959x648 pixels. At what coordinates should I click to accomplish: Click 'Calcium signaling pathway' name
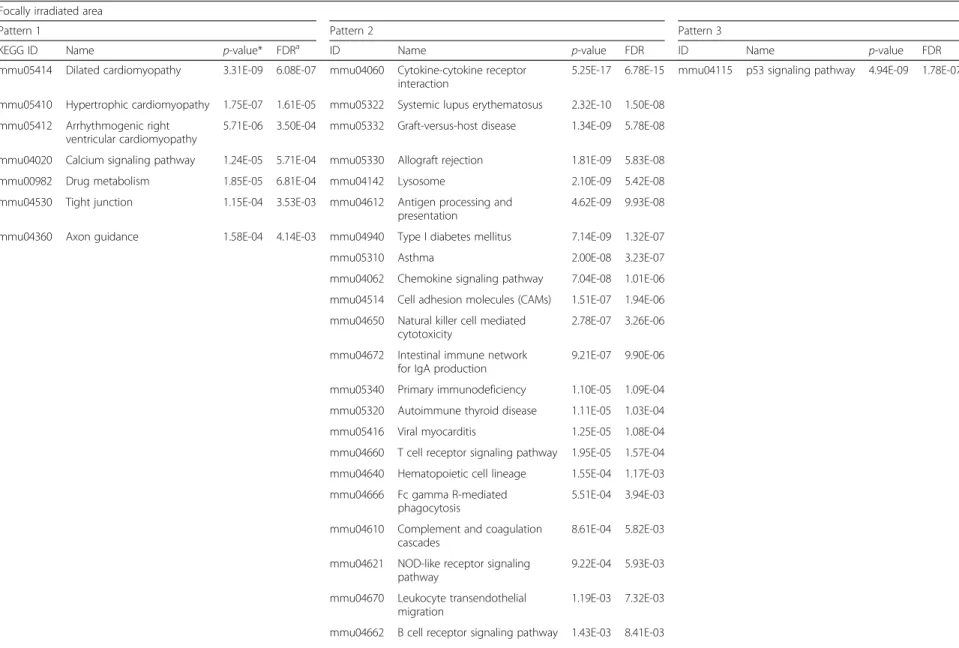click(x=130, y=160)
